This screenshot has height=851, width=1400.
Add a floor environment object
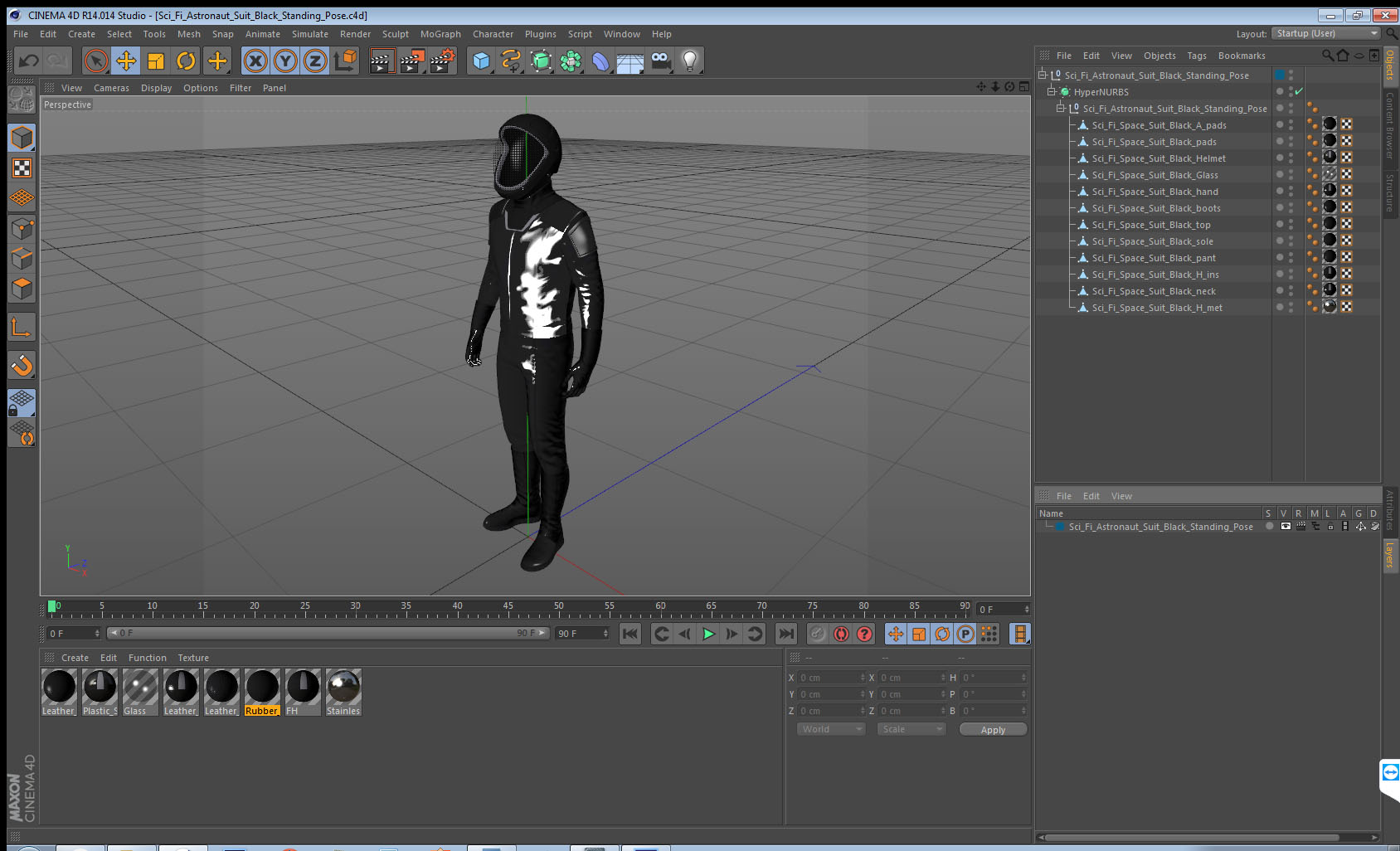pos(630,61)
